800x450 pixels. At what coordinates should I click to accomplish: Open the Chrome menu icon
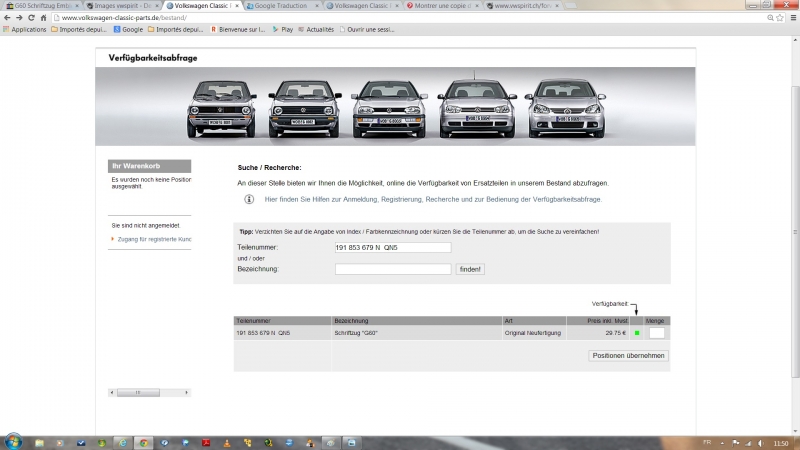[791, 18]
